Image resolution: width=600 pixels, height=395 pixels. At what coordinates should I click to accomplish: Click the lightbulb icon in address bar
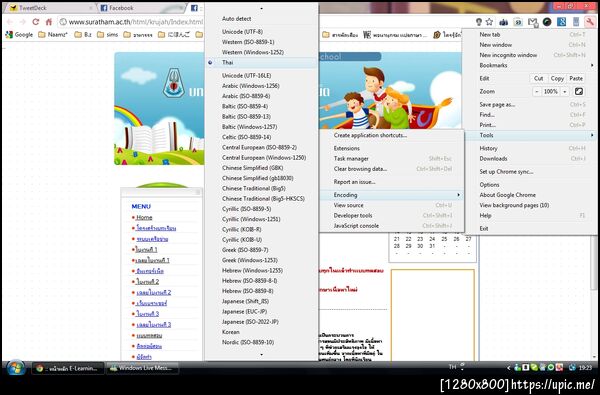[479, 22]
